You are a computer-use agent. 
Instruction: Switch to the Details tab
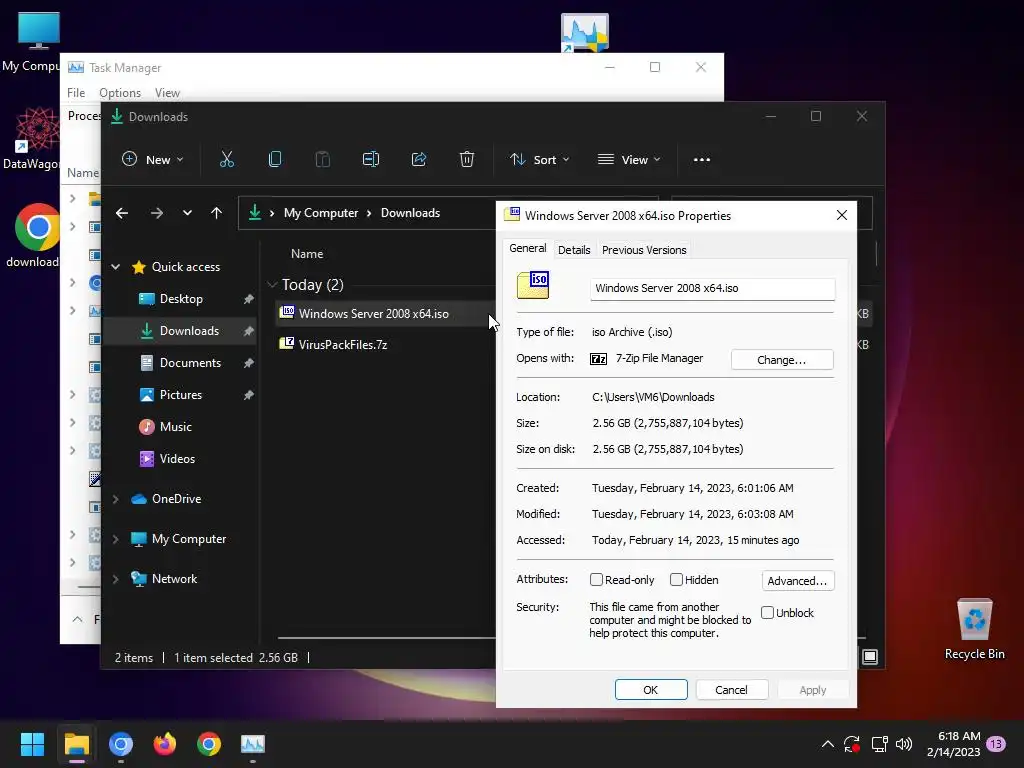[x=574, y=250]
